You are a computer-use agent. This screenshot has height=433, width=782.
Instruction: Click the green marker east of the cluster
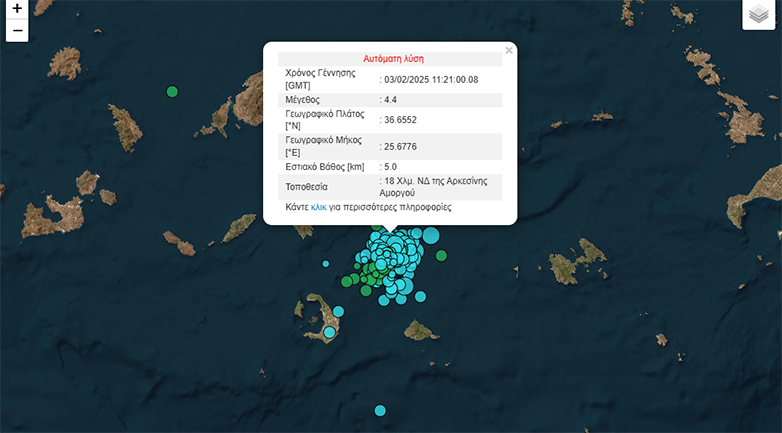[x=441, y=256]
